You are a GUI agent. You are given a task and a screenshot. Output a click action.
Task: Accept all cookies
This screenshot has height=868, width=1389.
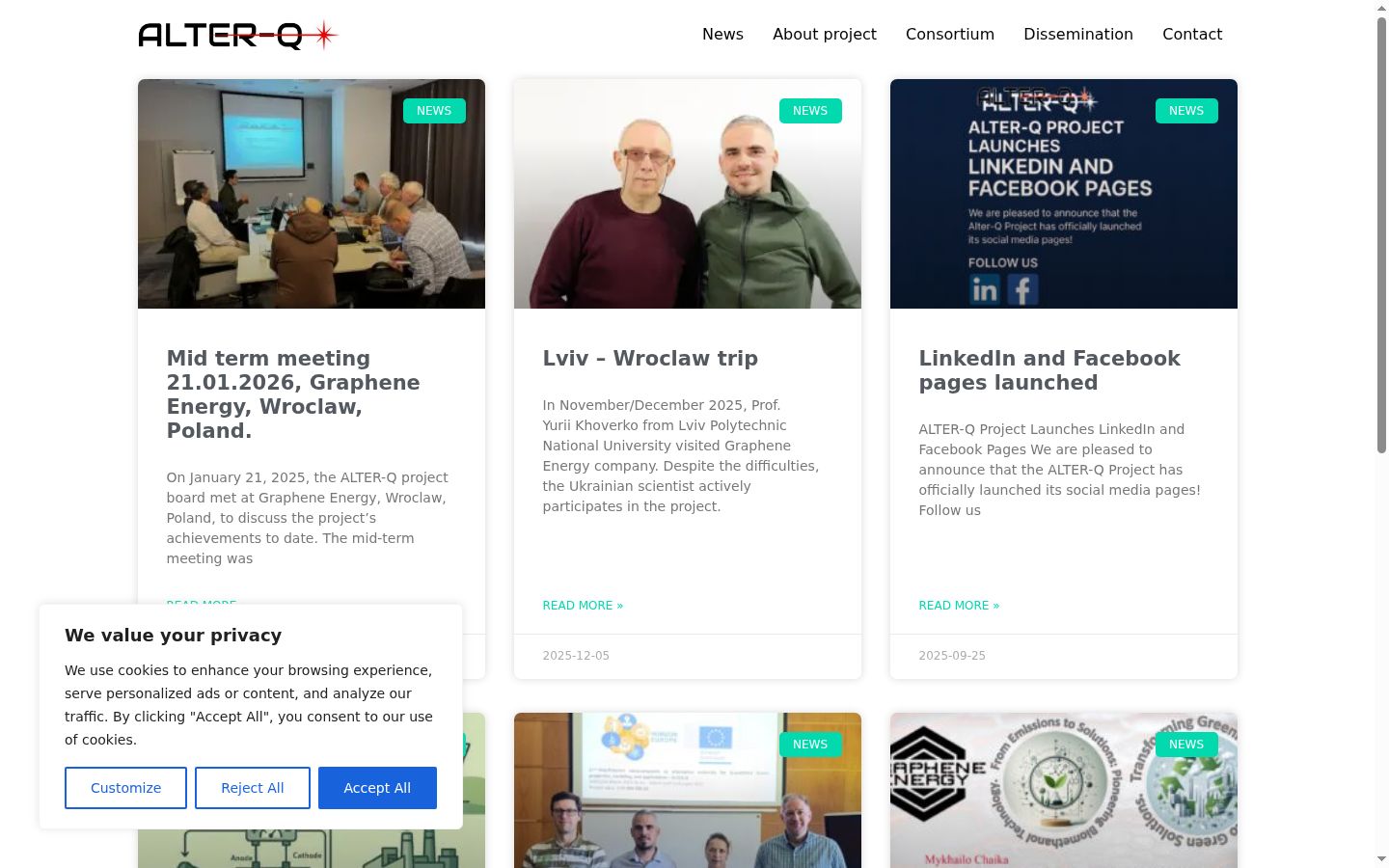377,788
